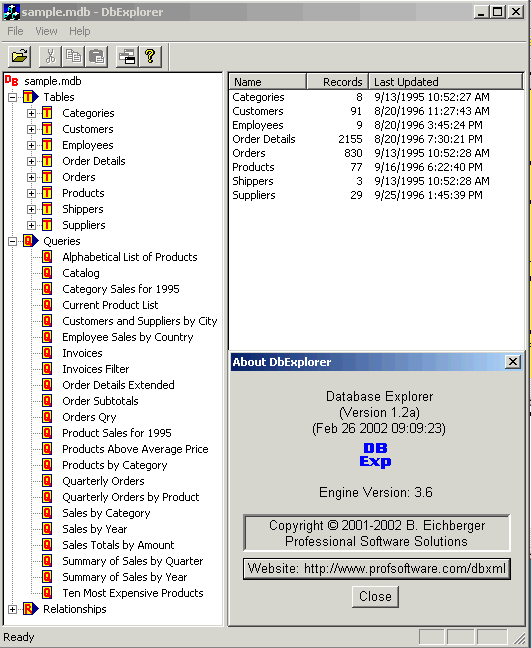This screenshot has width=531, height=648.
Task: Select the Q icon beside Catalog query
Action: click(x=47, y=273)
